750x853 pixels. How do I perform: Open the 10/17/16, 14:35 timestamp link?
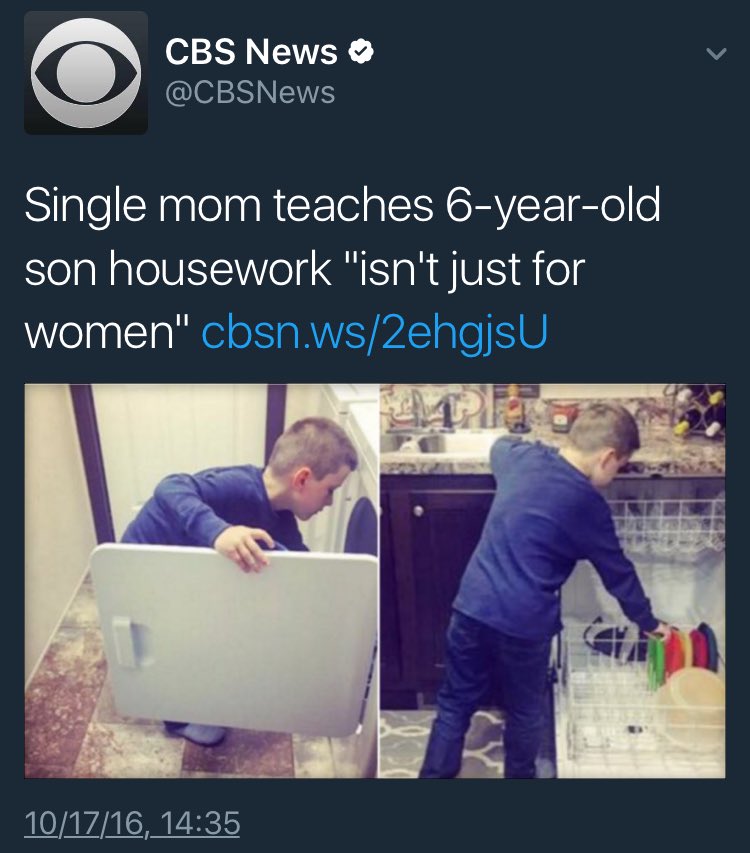click(132, 822)
